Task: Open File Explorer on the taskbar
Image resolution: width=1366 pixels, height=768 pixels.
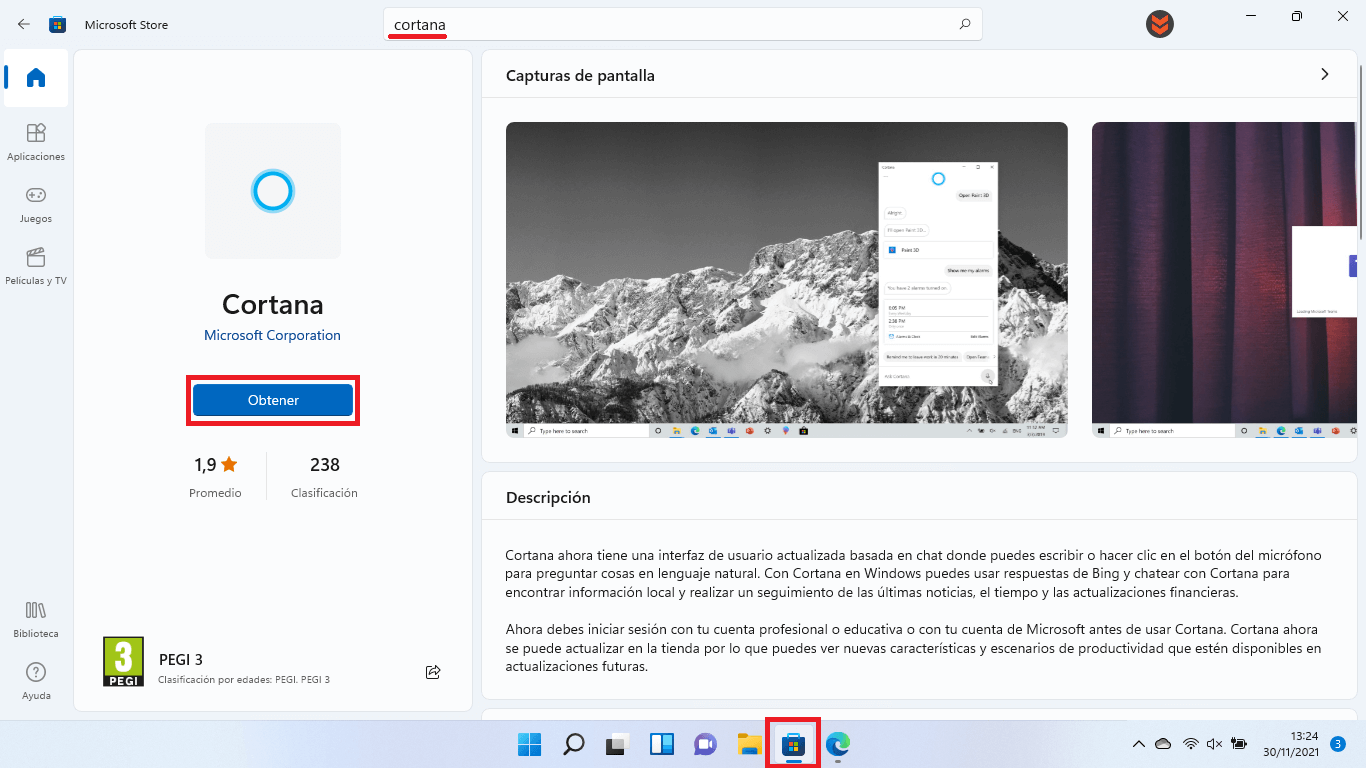Action: coord(750,744)
